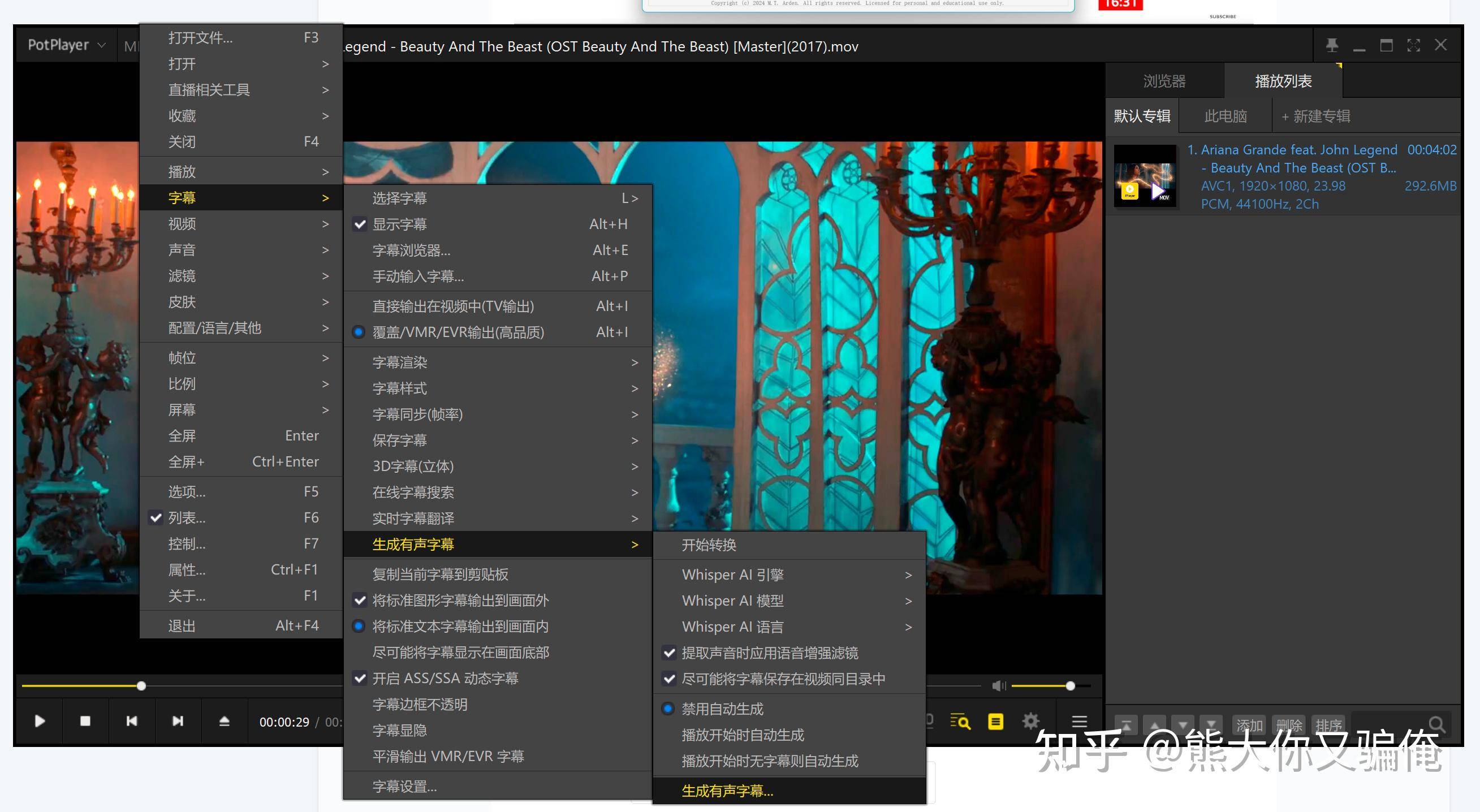Skip to the next track

(x=178, y=721)
